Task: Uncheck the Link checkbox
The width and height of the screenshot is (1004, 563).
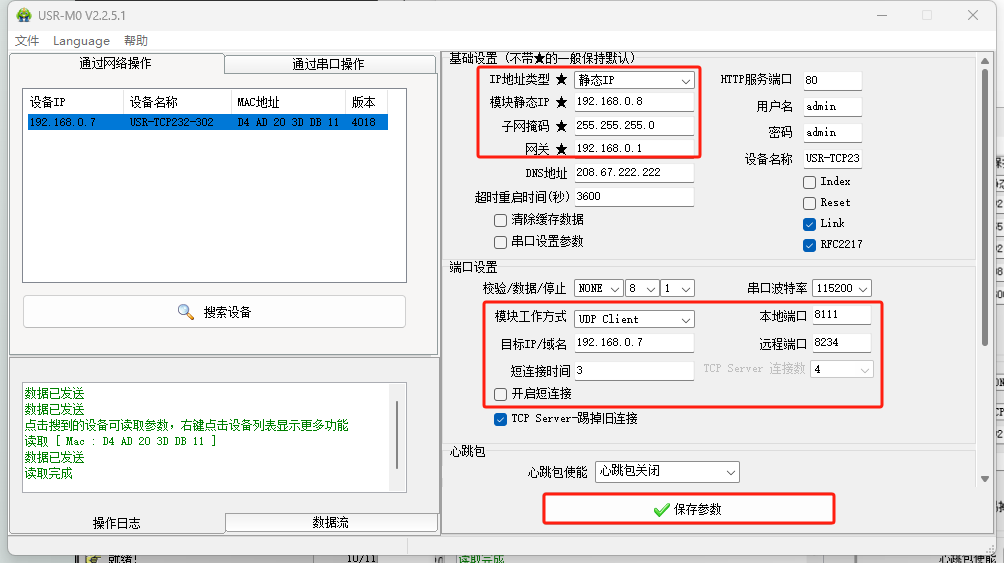Action: [x=809, y=224]
